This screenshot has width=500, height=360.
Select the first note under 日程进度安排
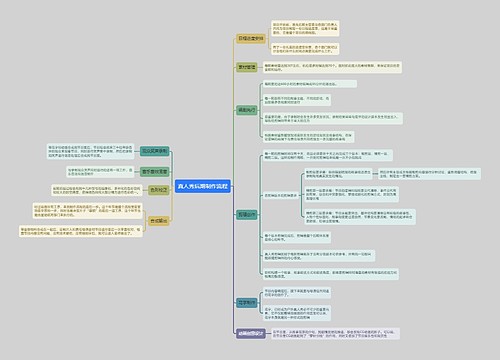tap(305, 29)
